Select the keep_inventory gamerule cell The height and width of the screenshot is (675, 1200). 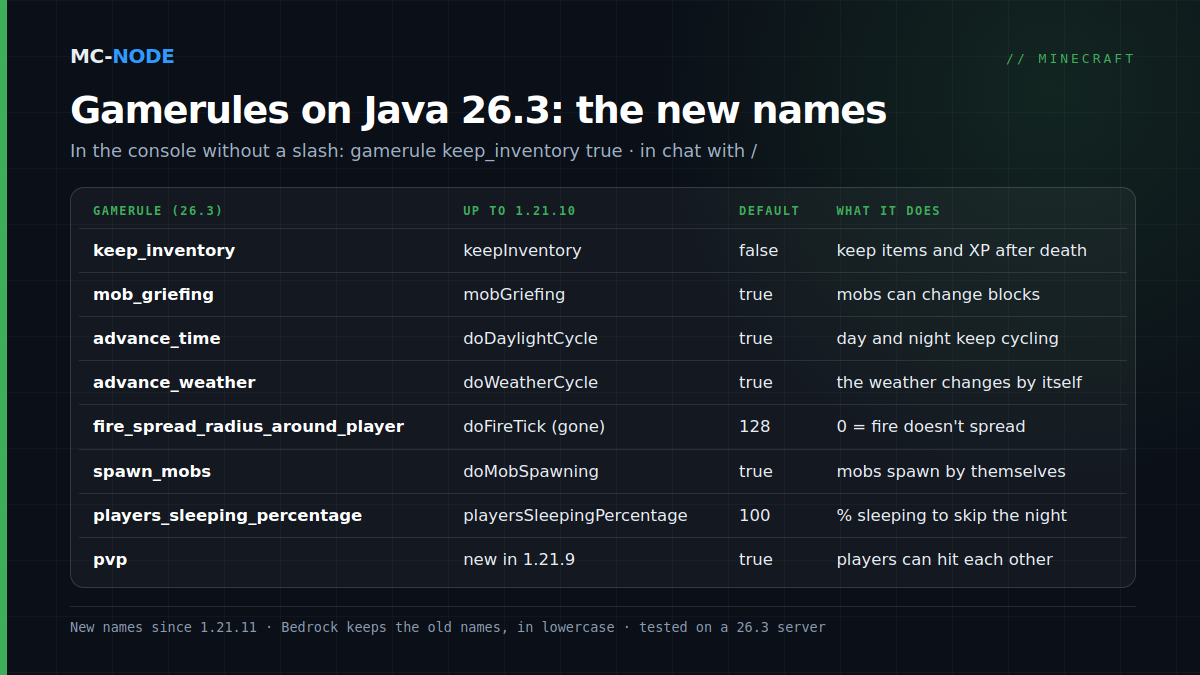[164, 250]
